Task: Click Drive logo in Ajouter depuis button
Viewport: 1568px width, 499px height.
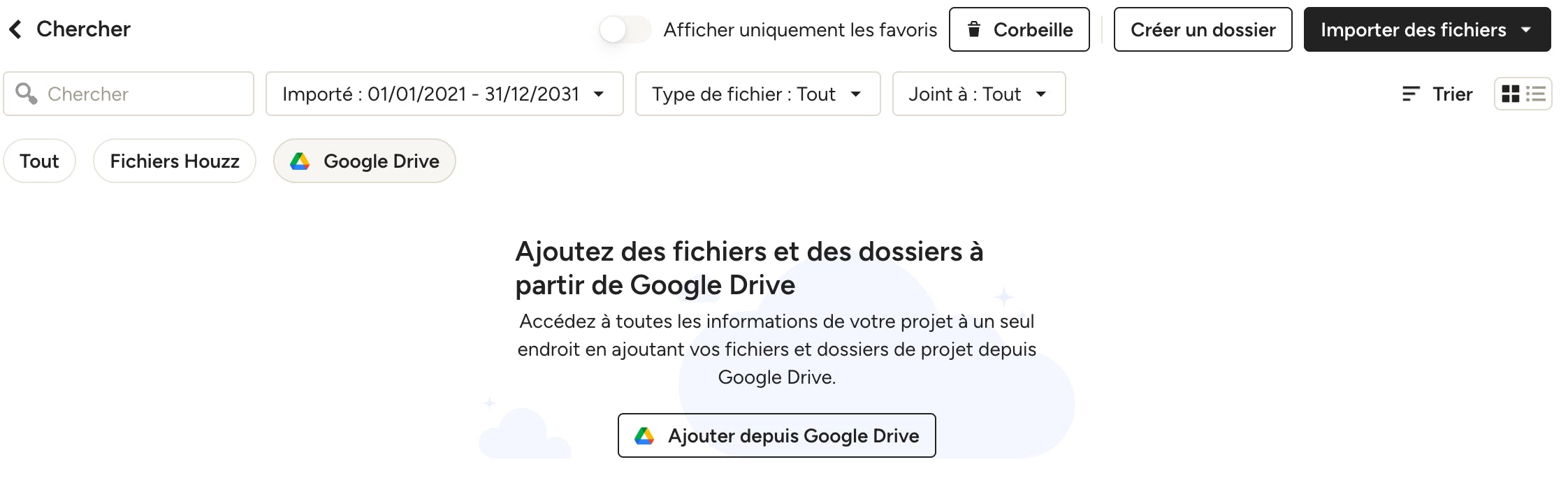Action: coord(644,436)
